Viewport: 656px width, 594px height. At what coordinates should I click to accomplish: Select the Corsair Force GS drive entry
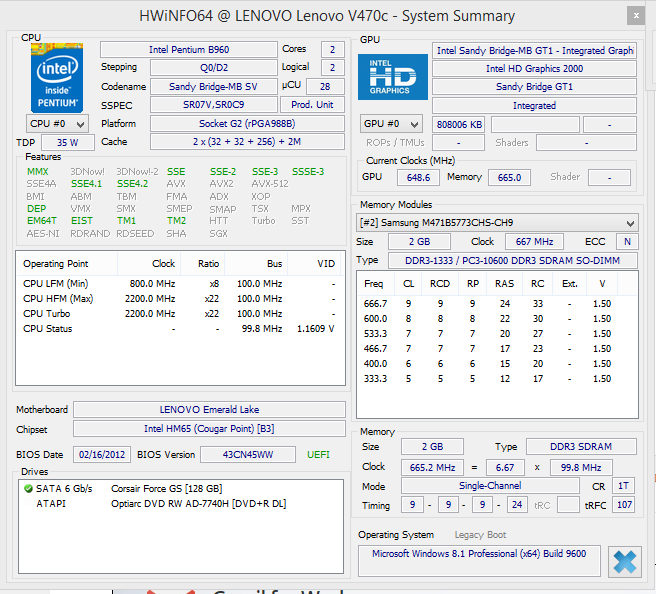coord(166,488)
